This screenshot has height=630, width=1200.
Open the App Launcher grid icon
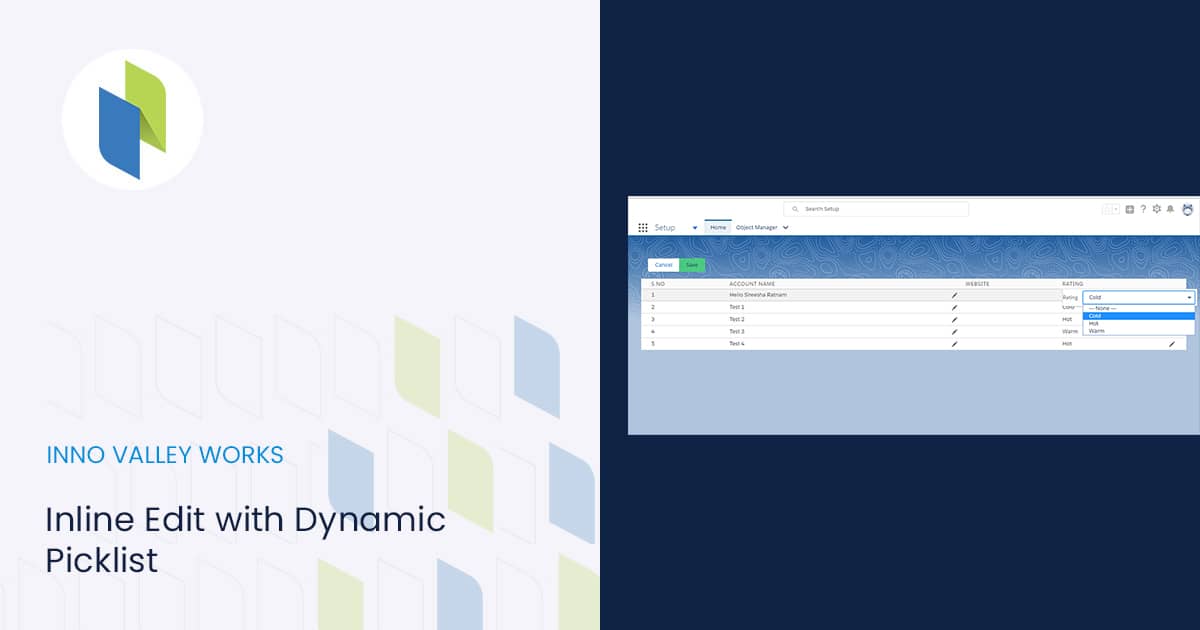(x=643, y=228)
